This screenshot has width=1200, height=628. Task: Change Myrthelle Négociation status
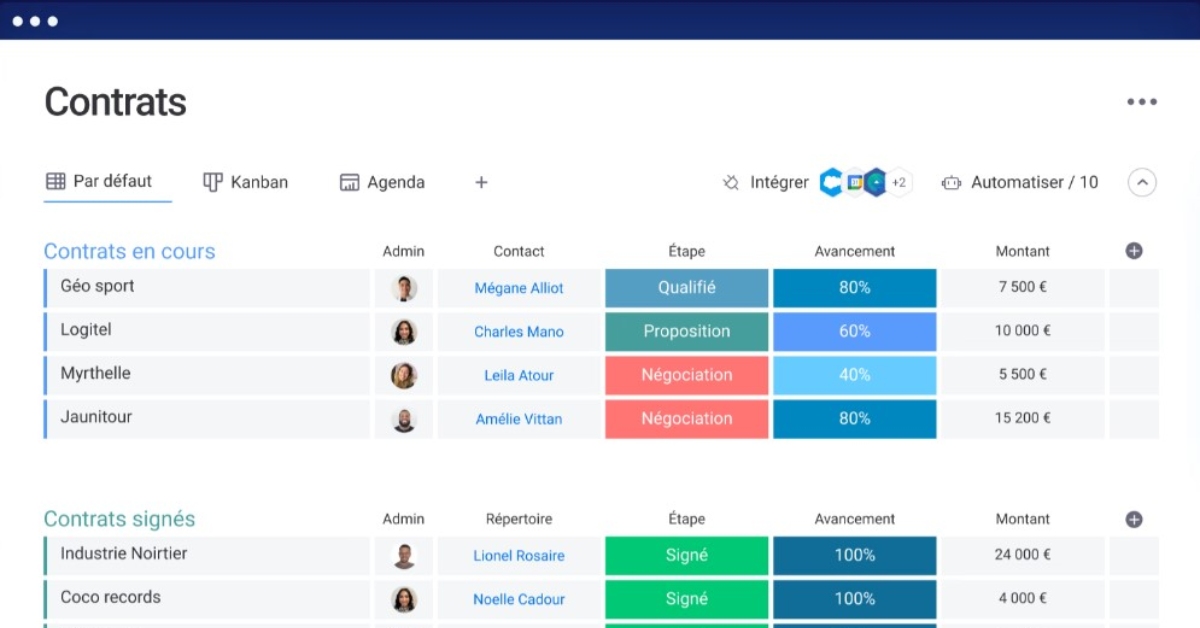click(x=687, y=376)
